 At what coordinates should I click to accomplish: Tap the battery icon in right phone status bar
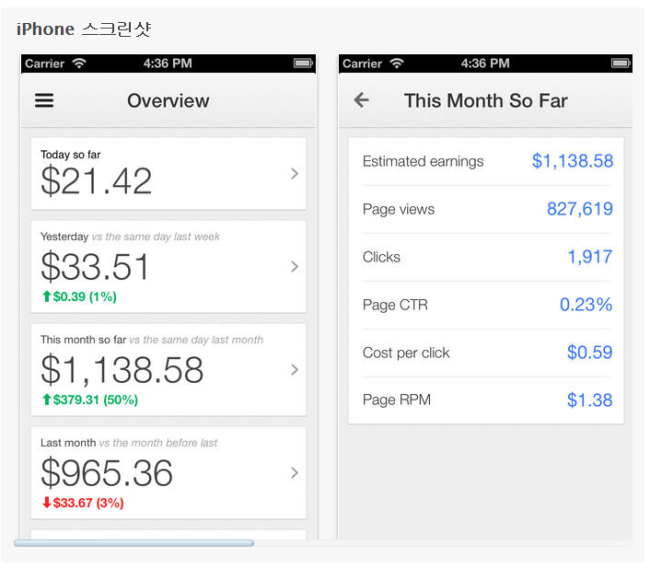(621, 63)
